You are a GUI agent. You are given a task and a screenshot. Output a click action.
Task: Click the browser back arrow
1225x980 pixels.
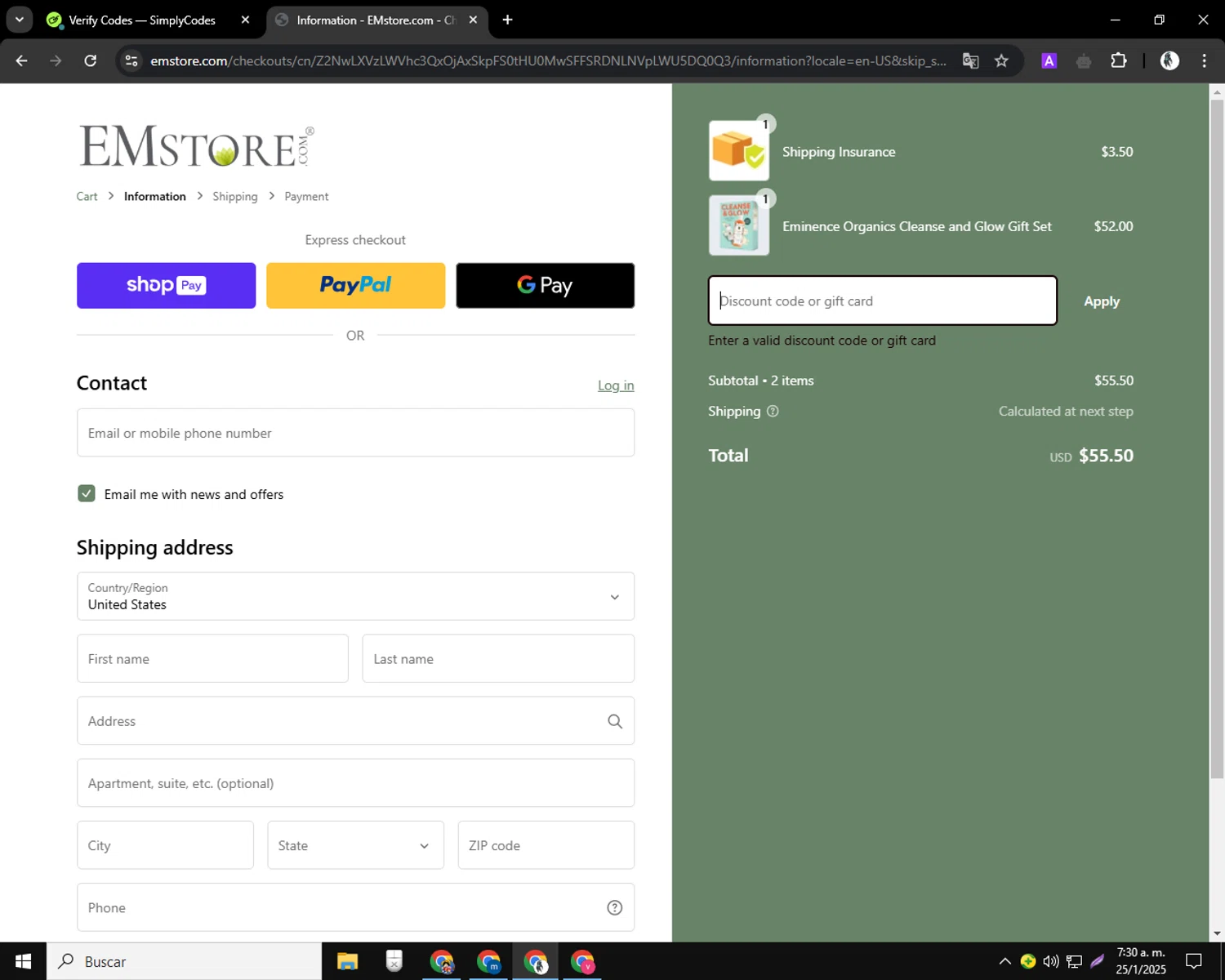(22, 60)
